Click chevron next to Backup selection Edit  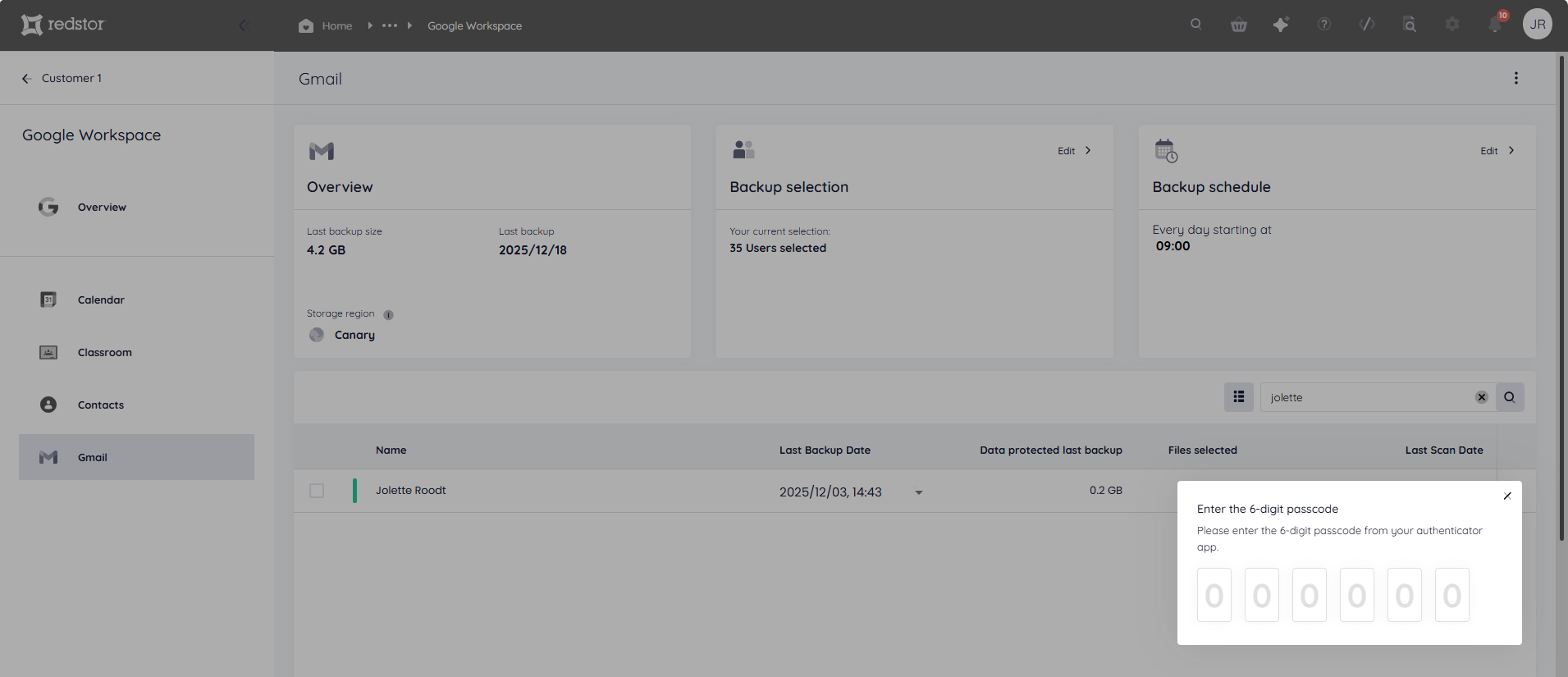pyautogui.click(x=1088, y=150)
